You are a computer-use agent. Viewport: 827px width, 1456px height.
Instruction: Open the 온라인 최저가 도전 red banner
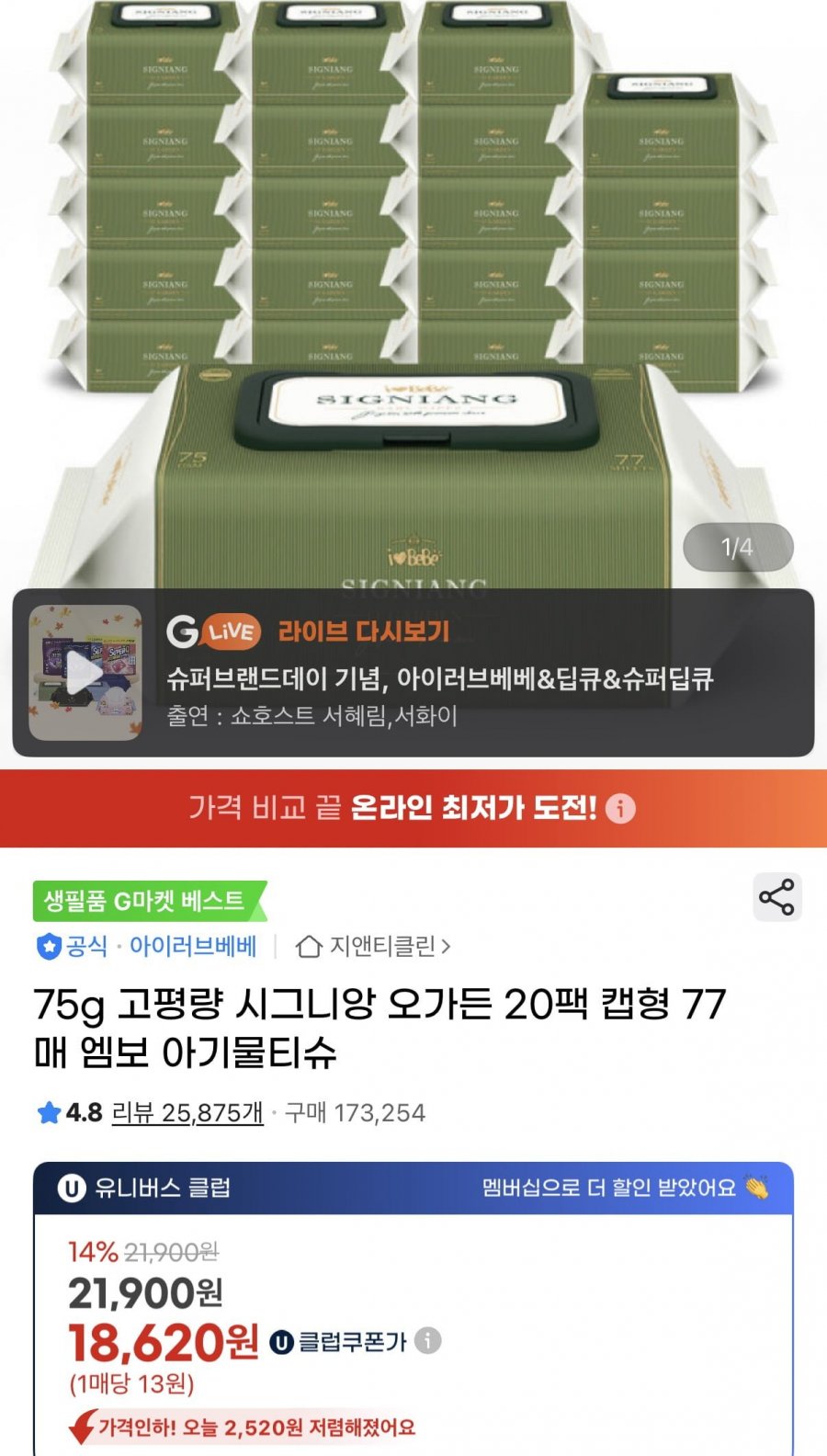pyautogui.click(x=413, y=809)
